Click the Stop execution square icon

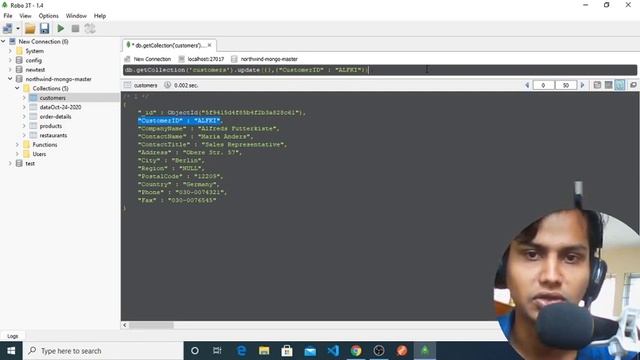click(75, 29)
